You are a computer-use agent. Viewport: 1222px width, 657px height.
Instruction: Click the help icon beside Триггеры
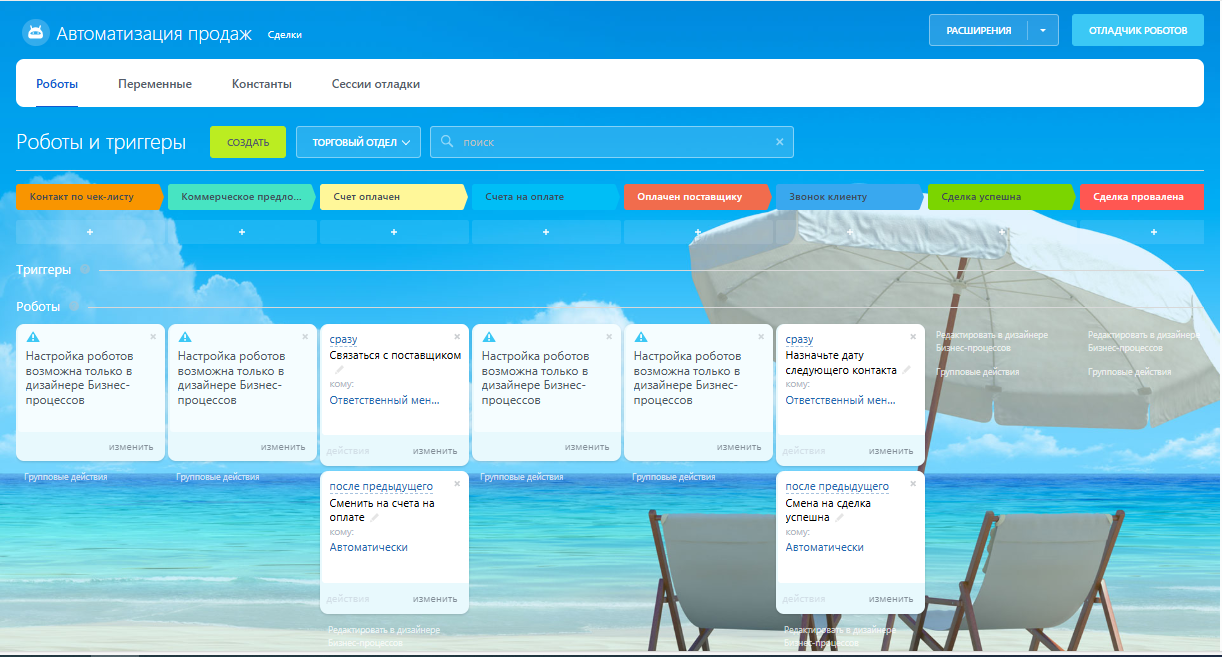(x=85, y=270)
